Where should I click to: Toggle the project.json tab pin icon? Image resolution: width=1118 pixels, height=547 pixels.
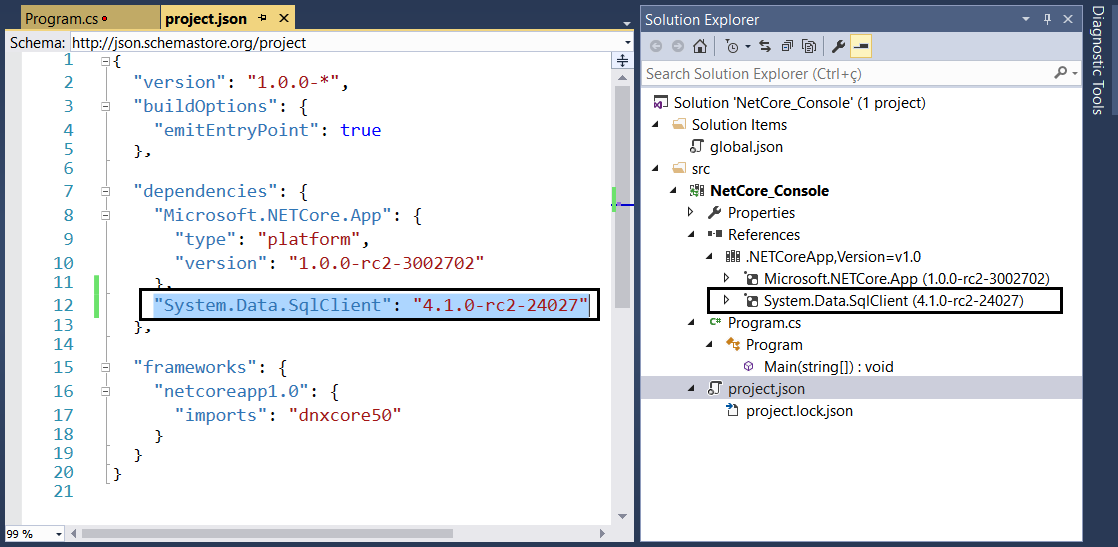(x=263, y=19)
